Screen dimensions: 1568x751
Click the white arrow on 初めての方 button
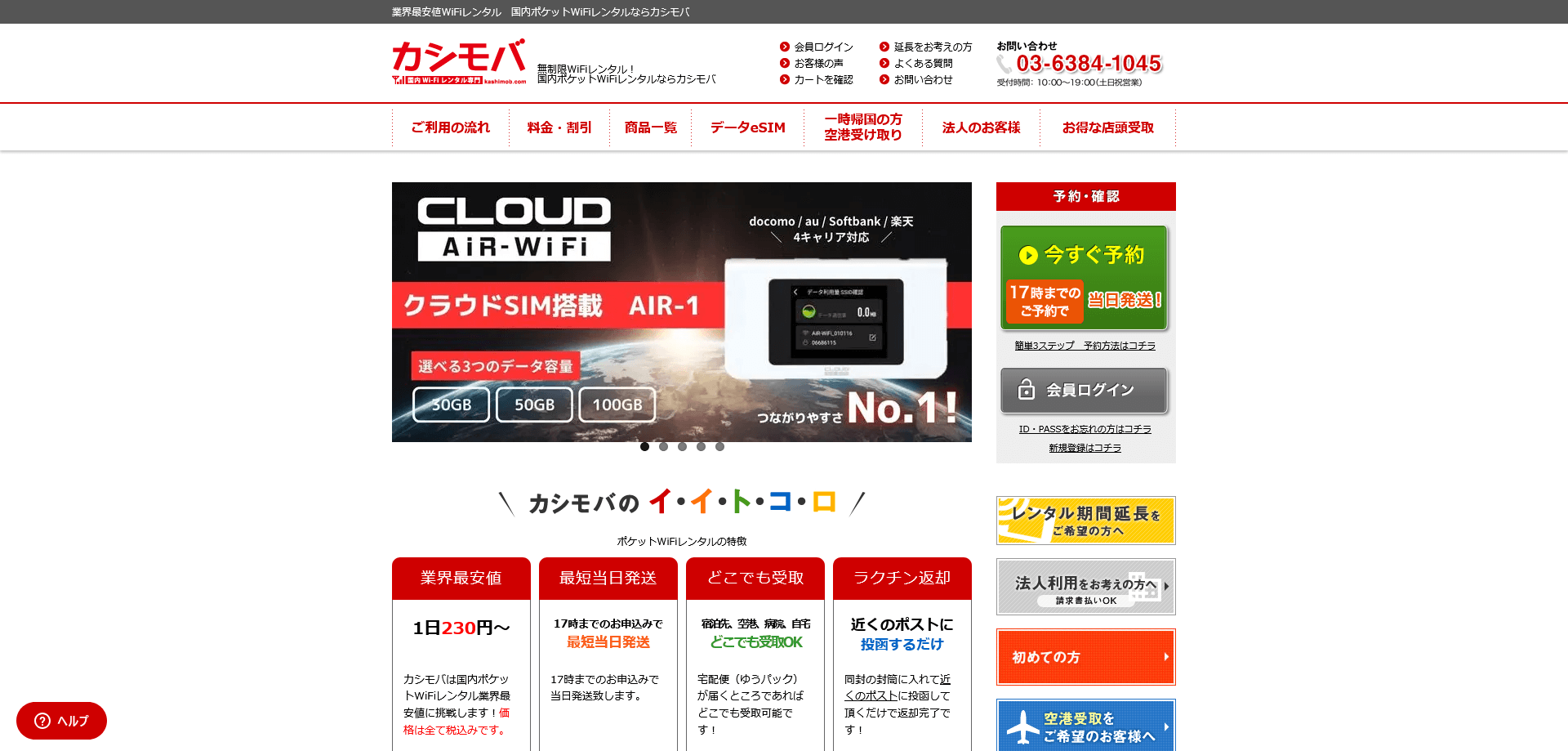pyautogui.click(x=1165, y=657)
